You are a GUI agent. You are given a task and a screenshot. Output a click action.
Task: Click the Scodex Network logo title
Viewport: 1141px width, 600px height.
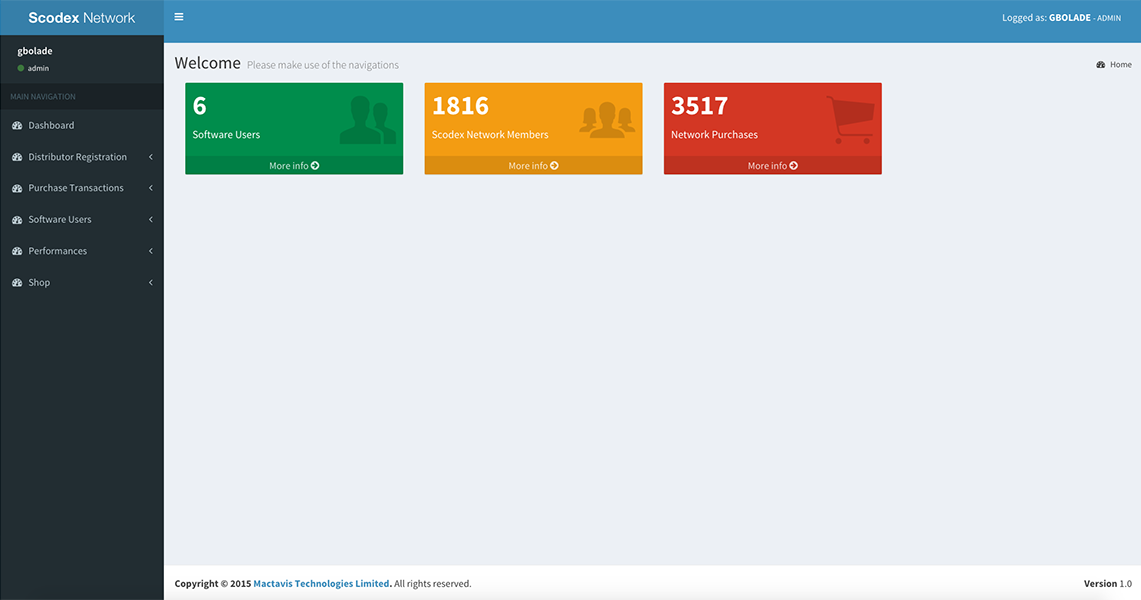81,18
